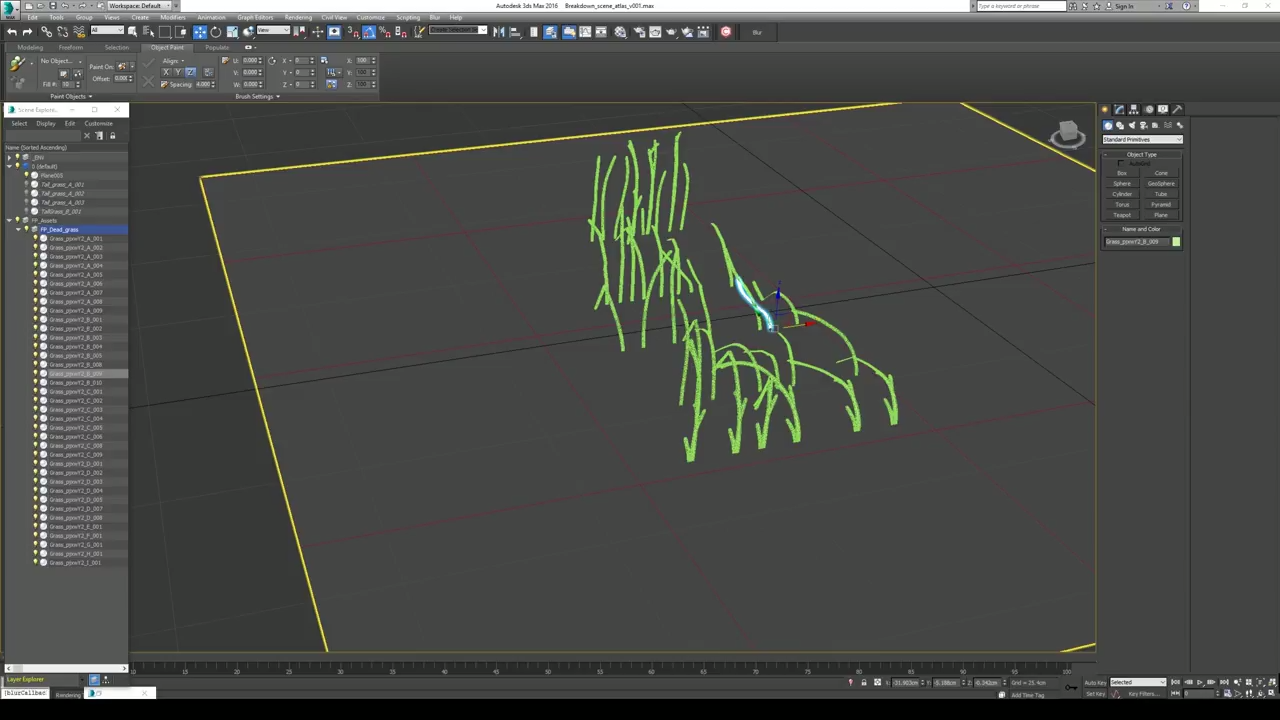The image size is (1280, 720).
Task: Open the Modify command panel tab
Action: [1119, 109]
